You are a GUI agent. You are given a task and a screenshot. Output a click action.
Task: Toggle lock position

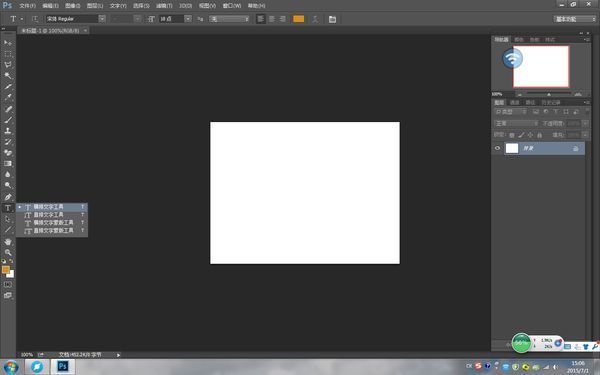coord(530,135)
